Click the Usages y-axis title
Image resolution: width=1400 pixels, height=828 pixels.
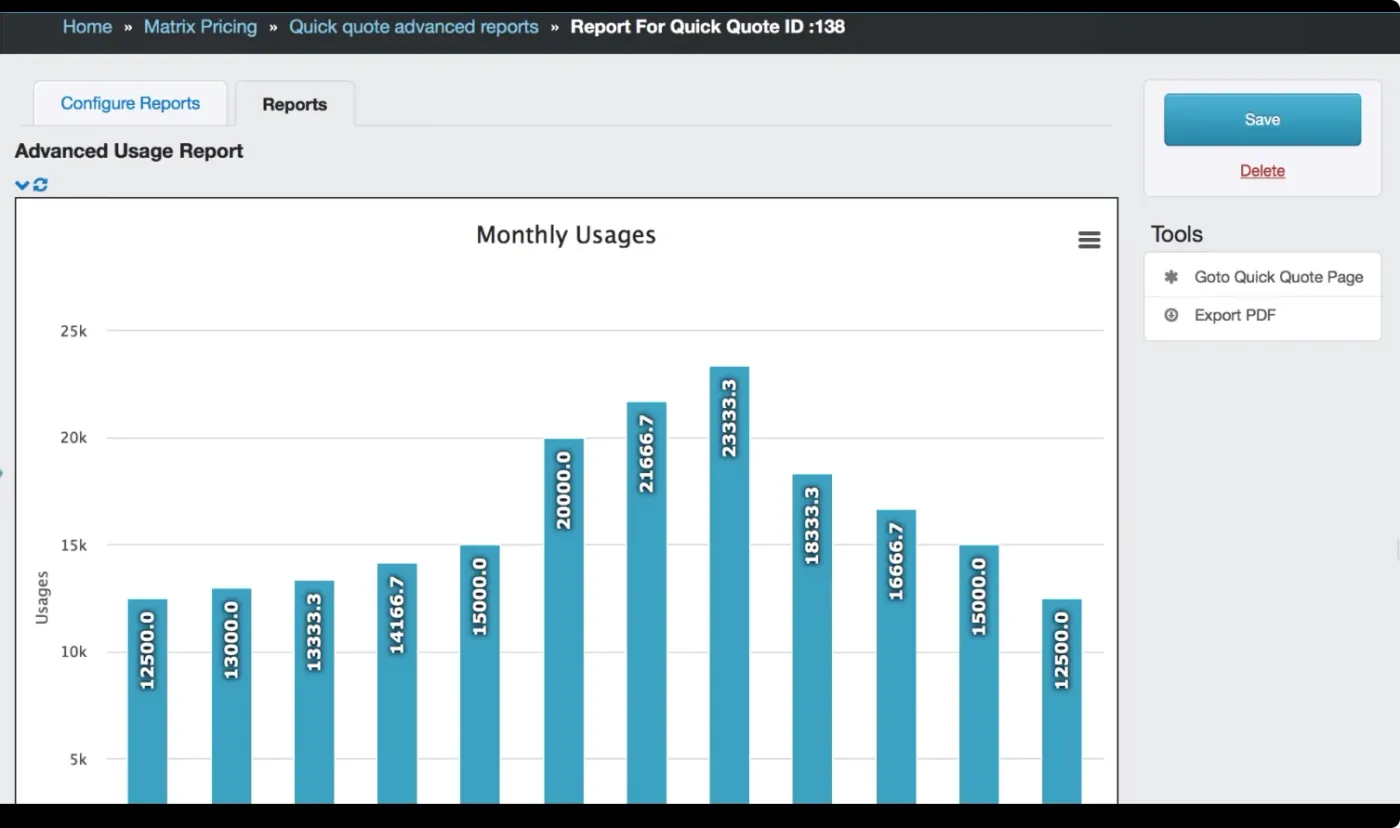42,597
